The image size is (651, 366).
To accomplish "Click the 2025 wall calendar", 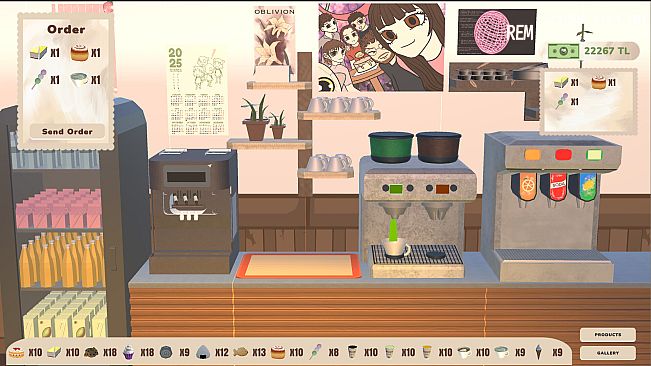I will tap(198, 91).
